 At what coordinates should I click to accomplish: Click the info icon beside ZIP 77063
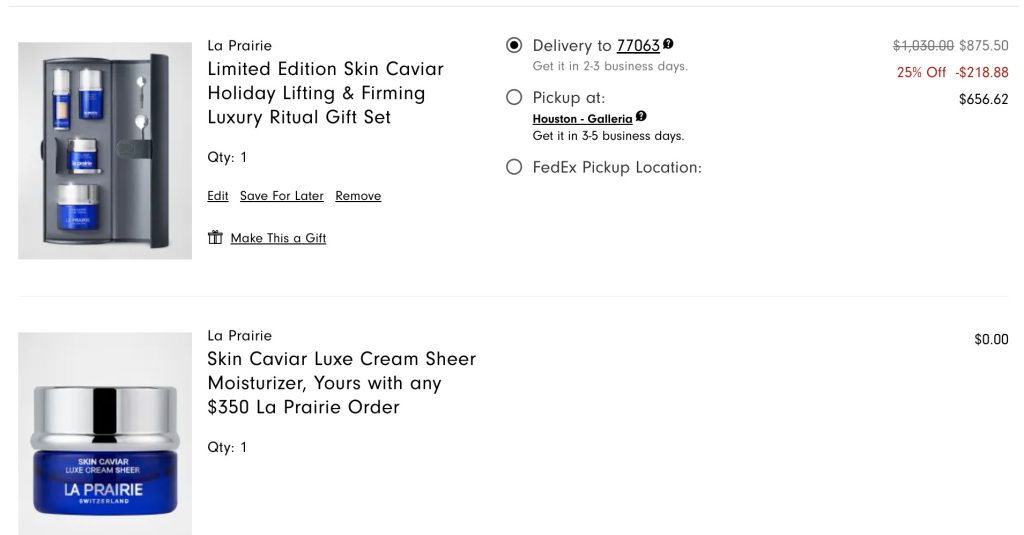coord(668,45)
